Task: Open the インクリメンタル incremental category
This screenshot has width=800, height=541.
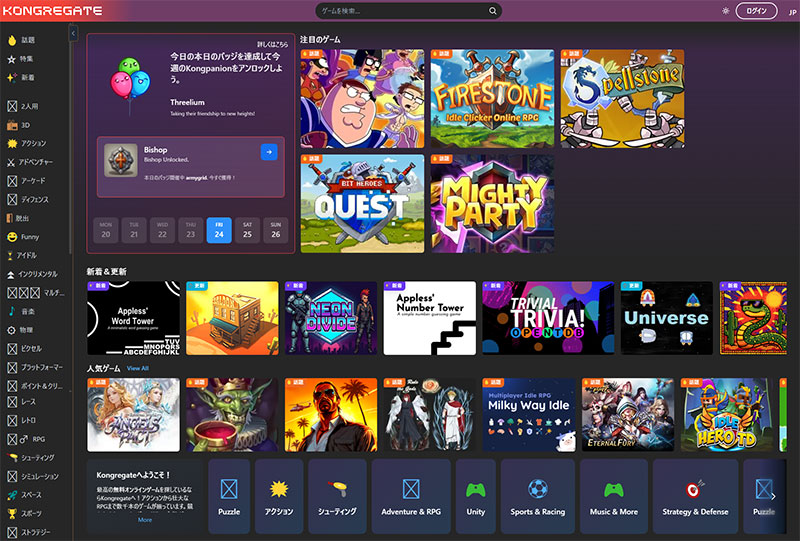Action: (32, 274)
